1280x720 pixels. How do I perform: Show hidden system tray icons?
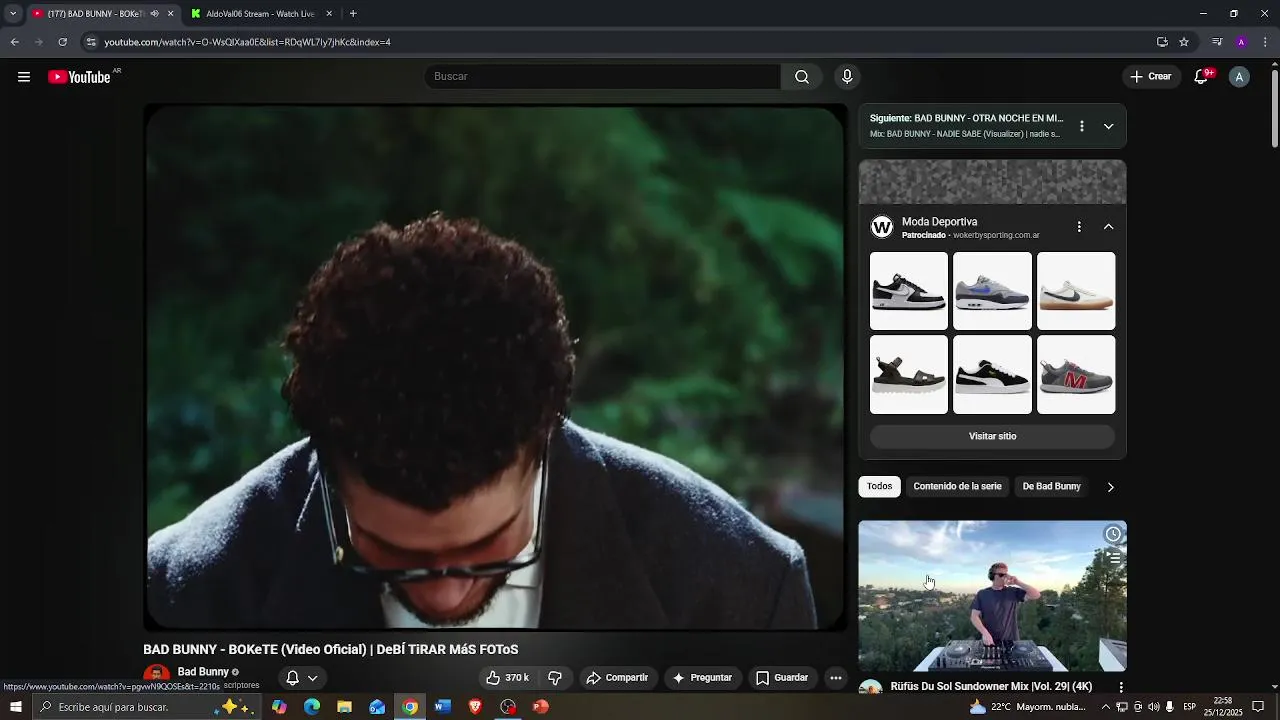(x=1106, y=707)
